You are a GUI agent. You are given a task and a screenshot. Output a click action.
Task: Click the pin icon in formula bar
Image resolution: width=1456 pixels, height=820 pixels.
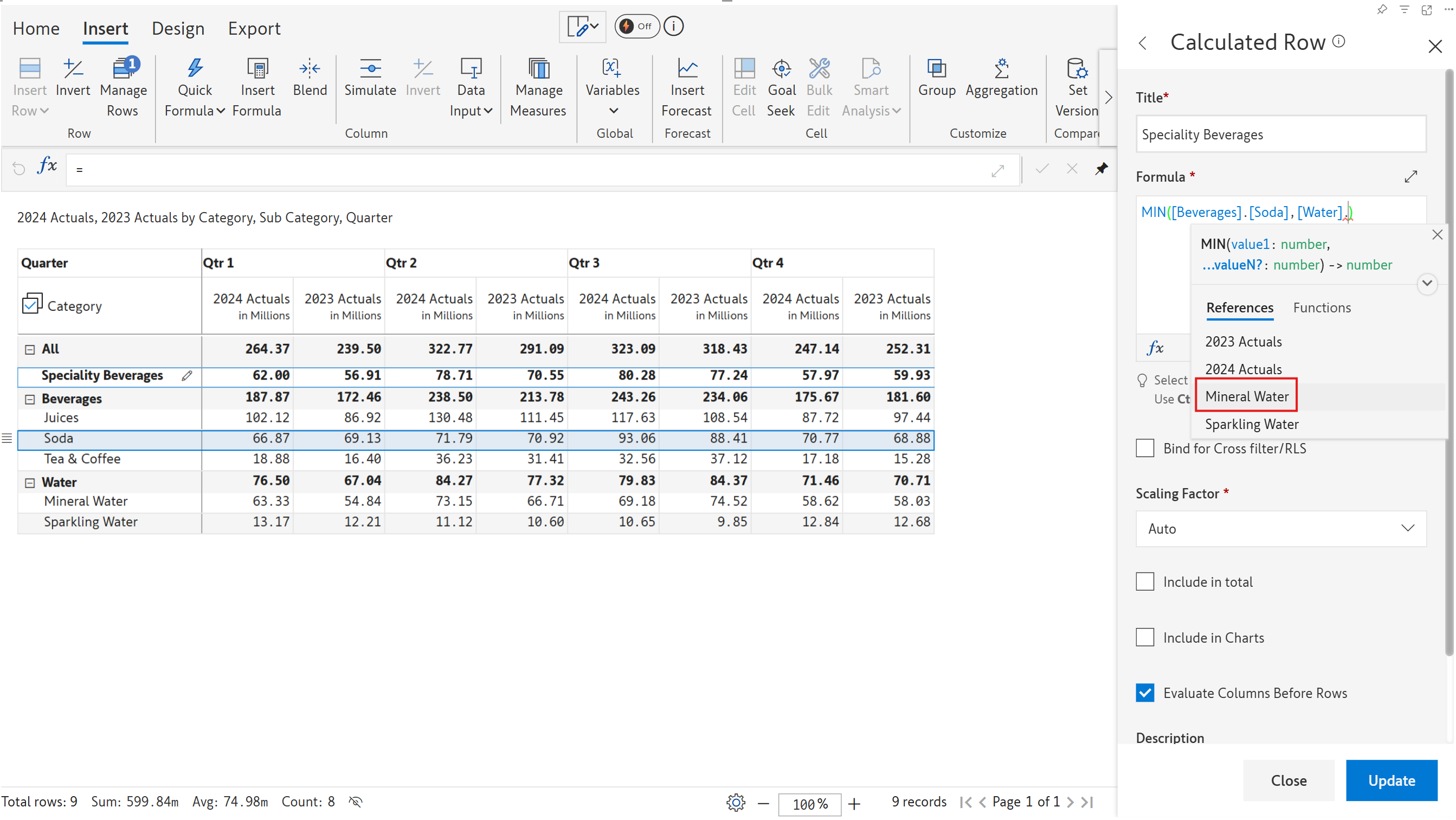point(1101,169)
